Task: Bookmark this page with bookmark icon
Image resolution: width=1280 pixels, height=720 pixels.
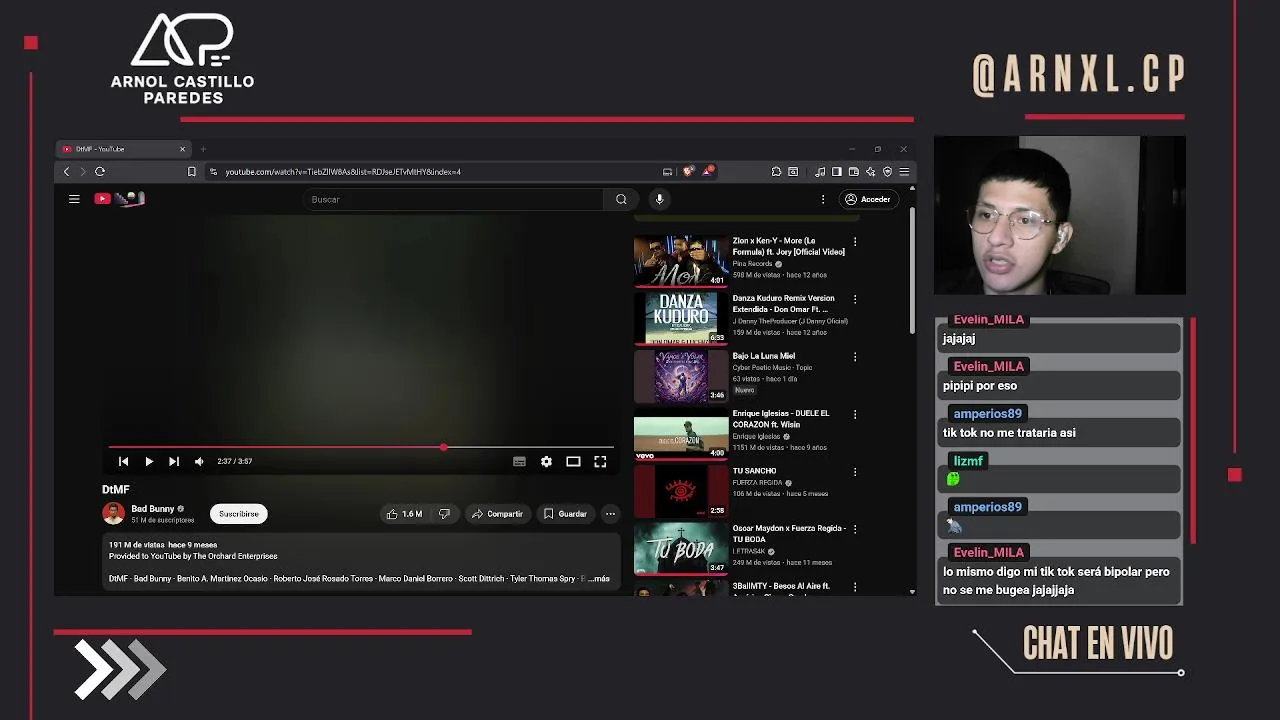Action: (x=191, y=172)
